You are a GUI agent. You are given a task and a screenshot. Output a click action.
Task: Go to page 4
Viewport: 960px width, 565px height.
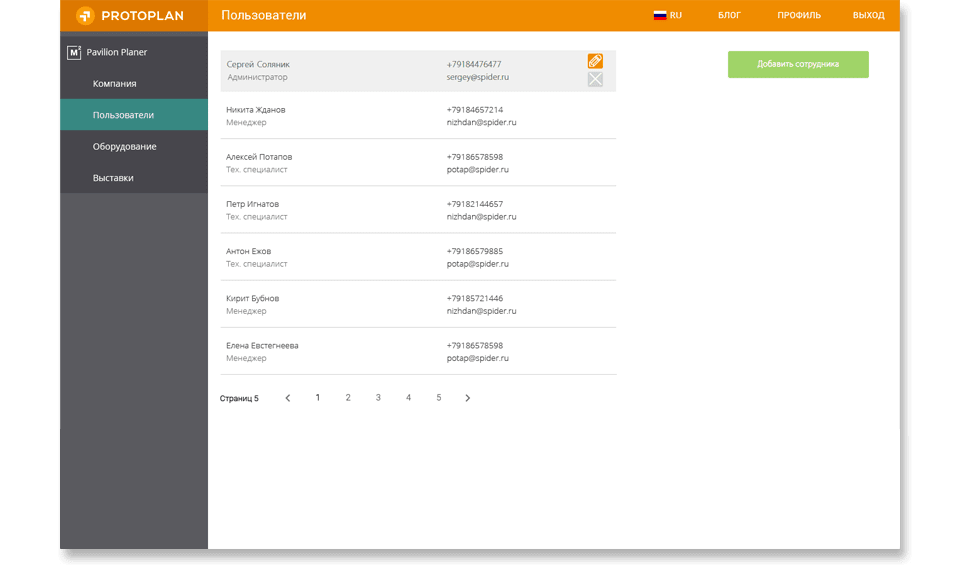click(x=408, y=398)
